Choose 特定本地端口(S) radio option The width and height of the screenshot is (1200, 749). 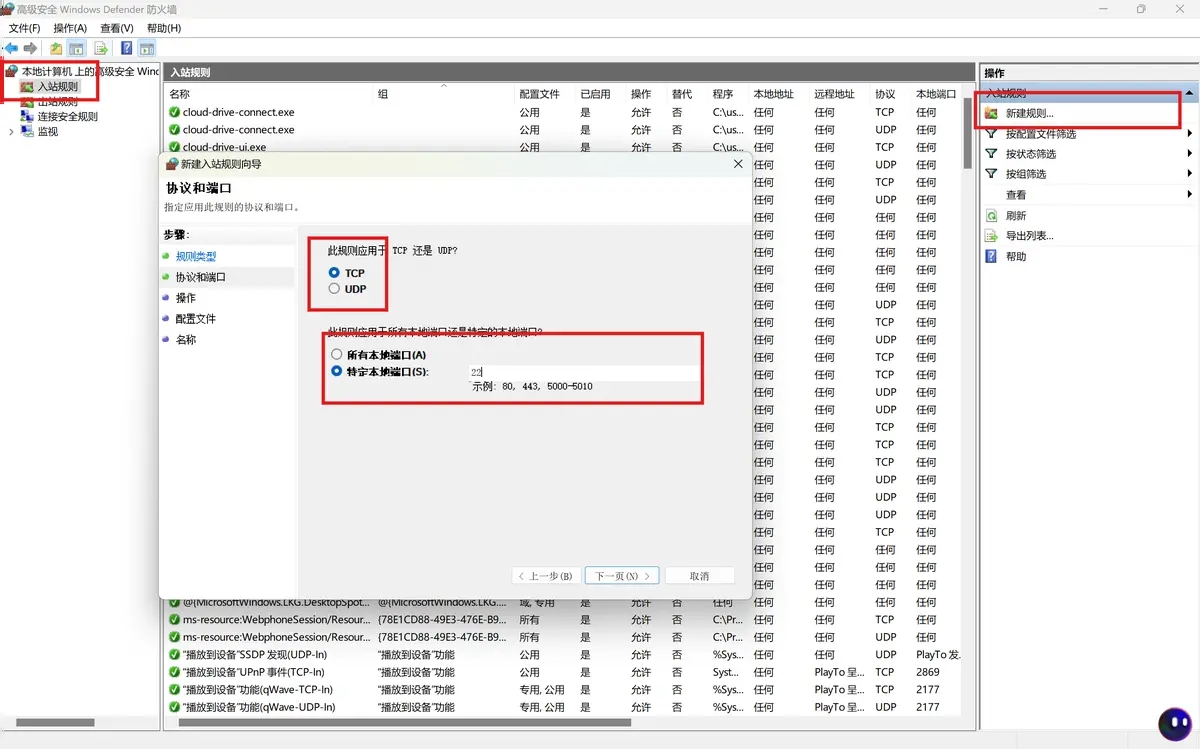pyautogui.click(x=336, y=371)
